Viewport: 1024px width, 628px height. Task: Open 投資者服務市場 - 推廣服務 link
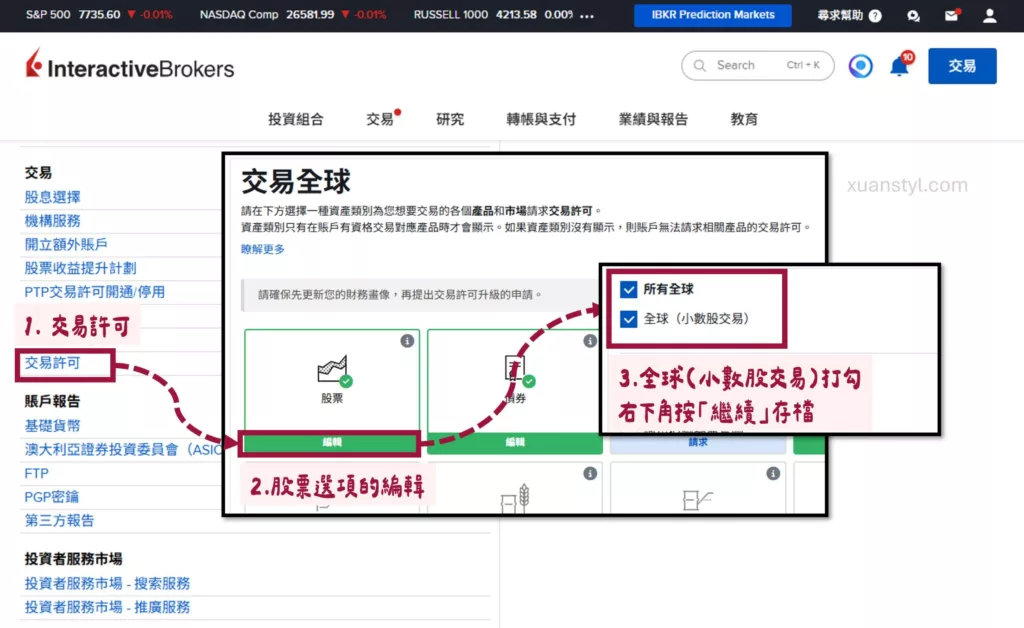tap(107, 607)
